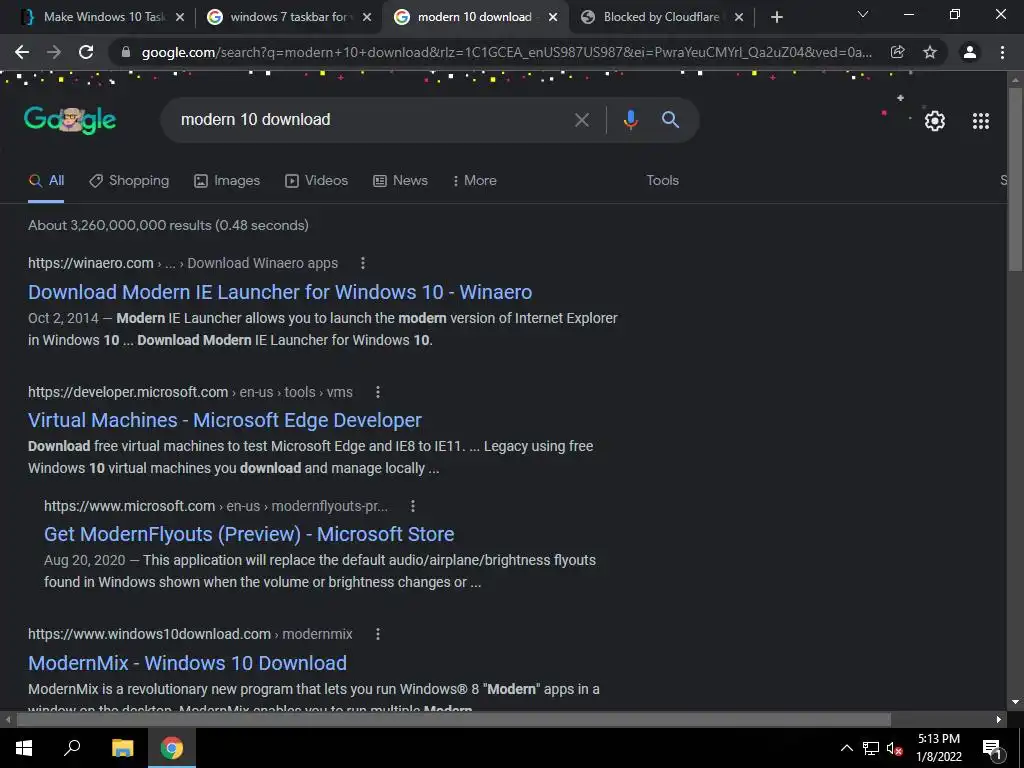Click the horizontal scrollbar right arrow
Image resolution: width=1024 pixels, height=768 pixels.
[x=999, y=720]
